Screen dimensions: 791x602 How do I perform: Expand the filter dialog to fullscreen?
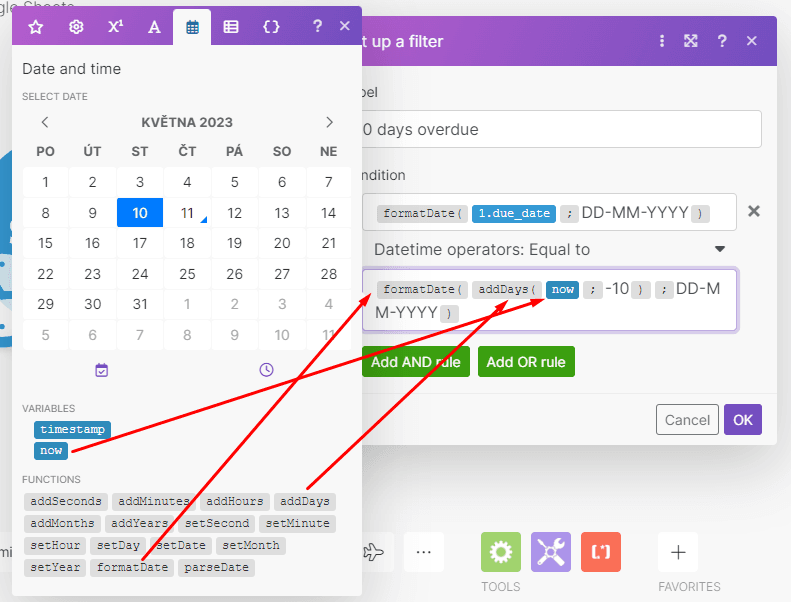690,41
